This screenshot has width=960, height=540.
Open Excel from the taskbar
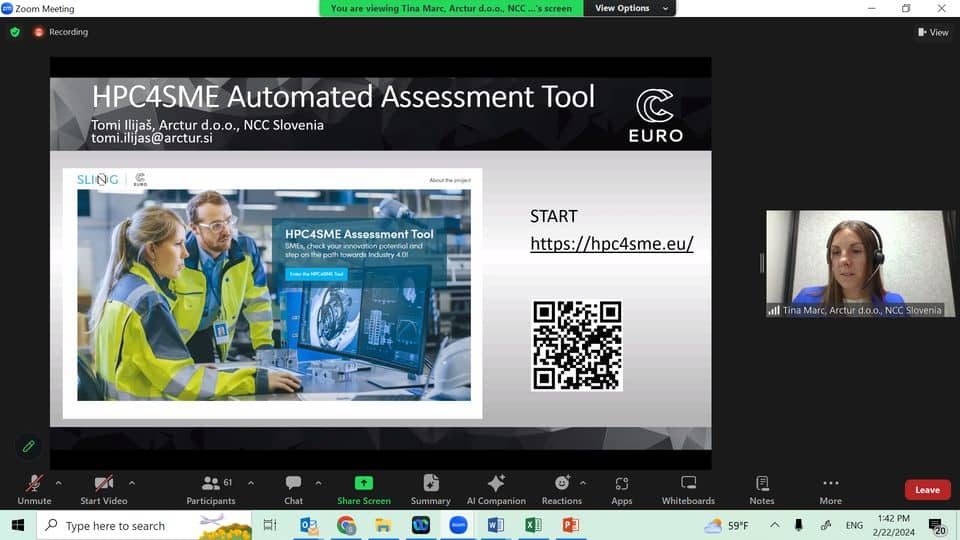tap(533, 525)
